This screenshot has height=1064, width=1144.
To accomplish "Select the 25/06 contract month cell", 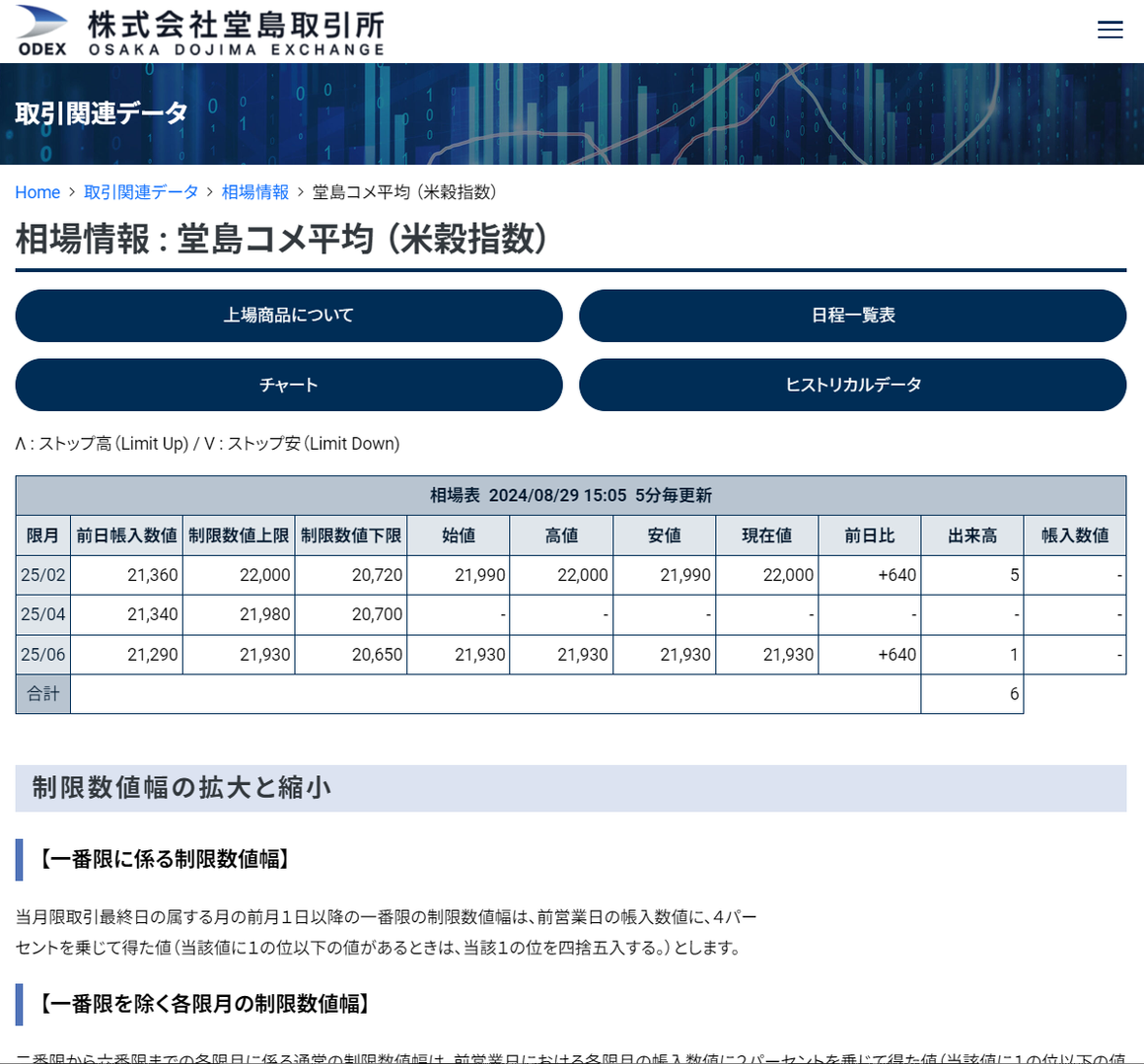I will [x=43, y=655].
